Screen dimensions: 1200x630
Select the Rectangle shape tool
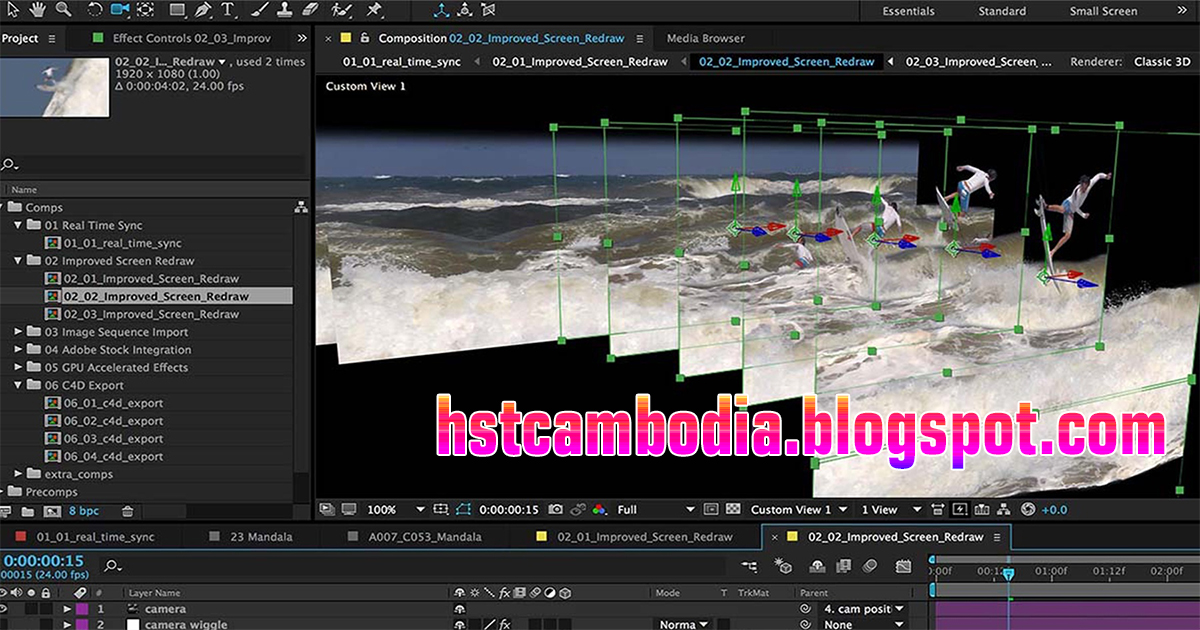pyautogui.click(x=177, y=10)
